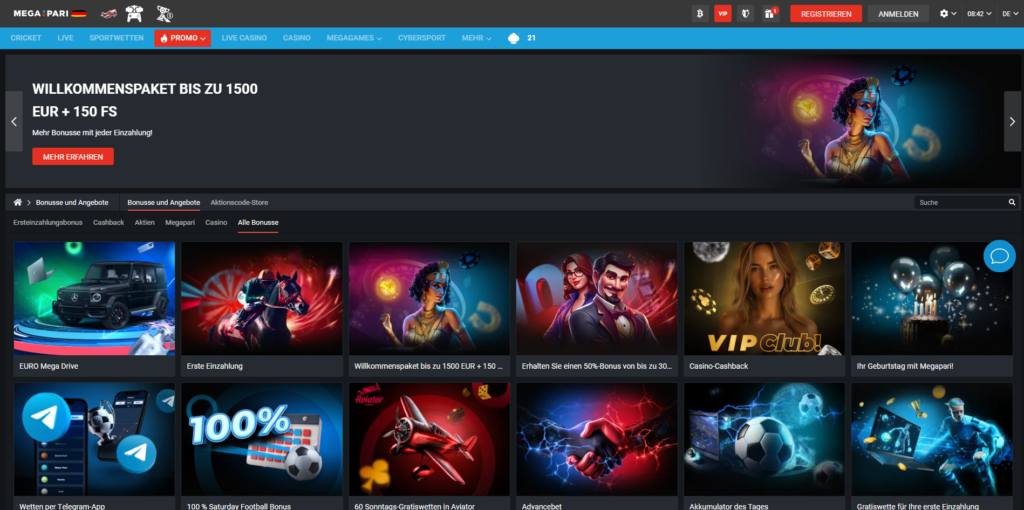Go to home via breadcrumb house icon
This screenshot has height=510, width=1024.
18,202
